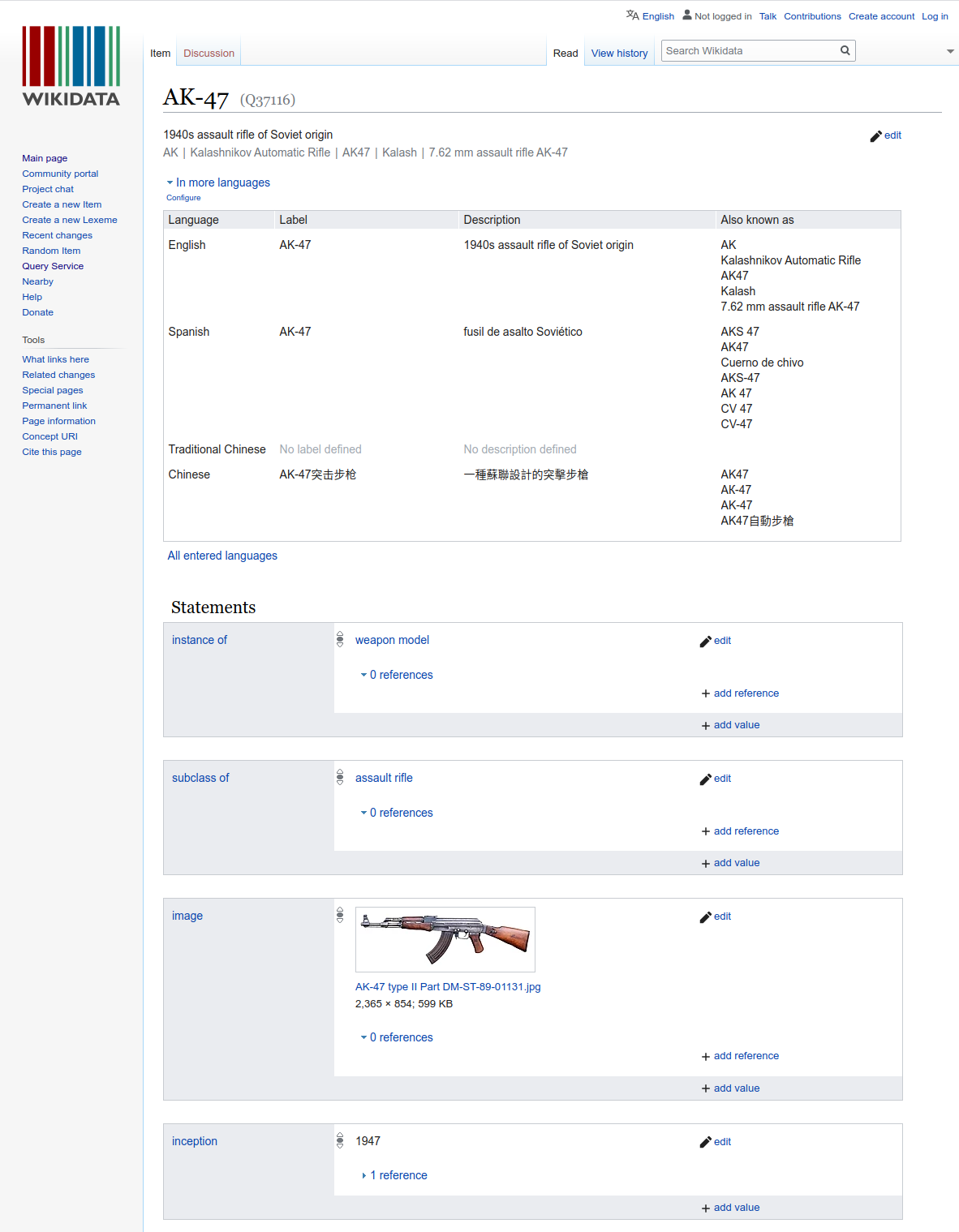
Task: Add value to inception property
Action: [x=730, y=1208]
